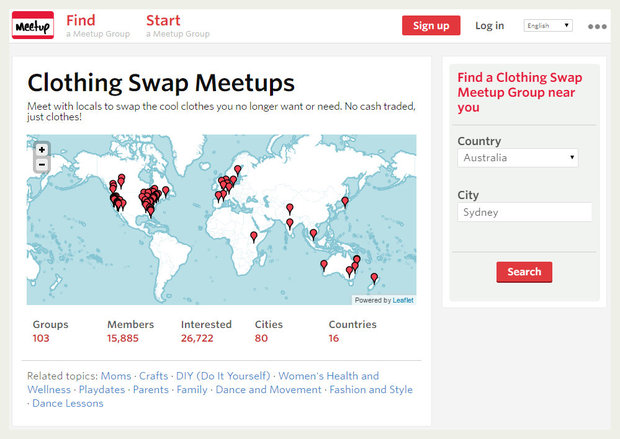Click the City field containing Sydney
Screen dimensions: 620x439
[524, 212]
